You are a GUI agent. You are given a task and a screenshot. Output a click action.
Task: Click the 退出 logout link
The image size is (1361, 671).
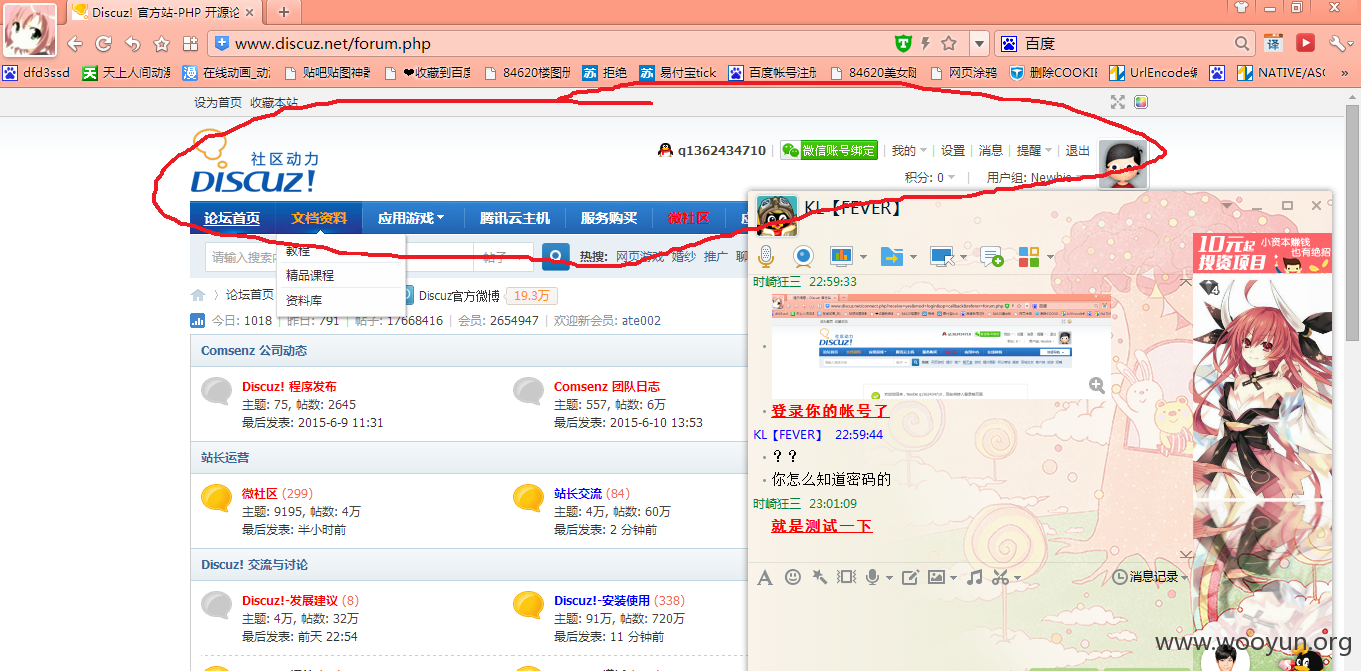(x=1078, y=150)
